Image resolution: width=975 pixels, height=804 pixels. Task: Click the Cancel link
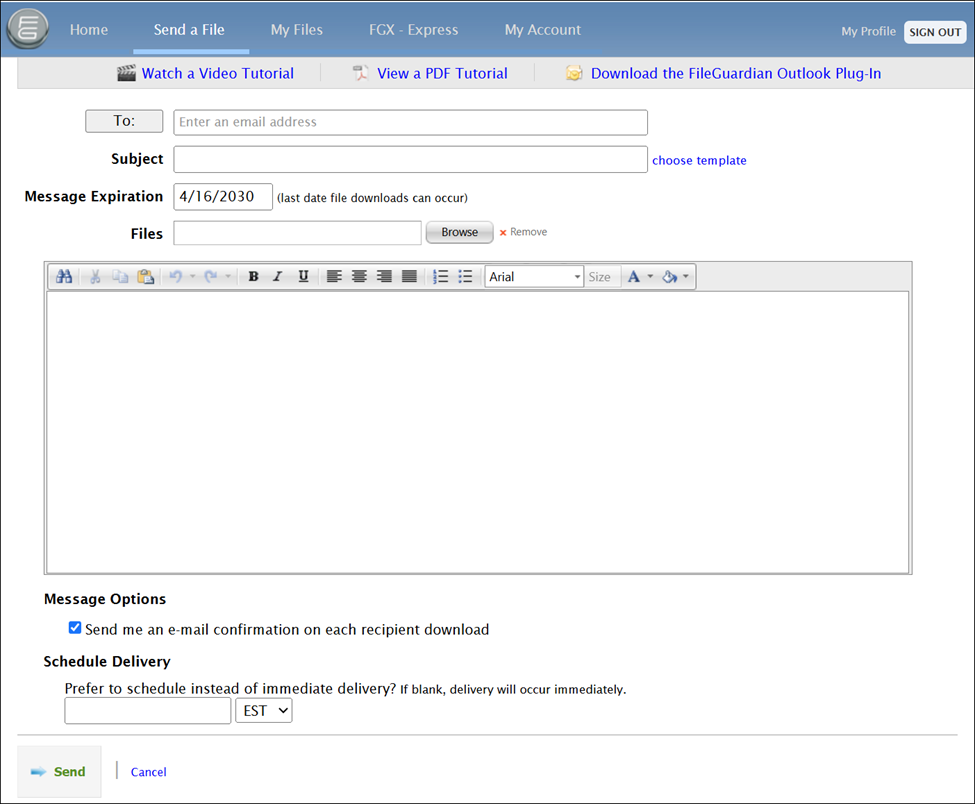[x=149, y=772]
